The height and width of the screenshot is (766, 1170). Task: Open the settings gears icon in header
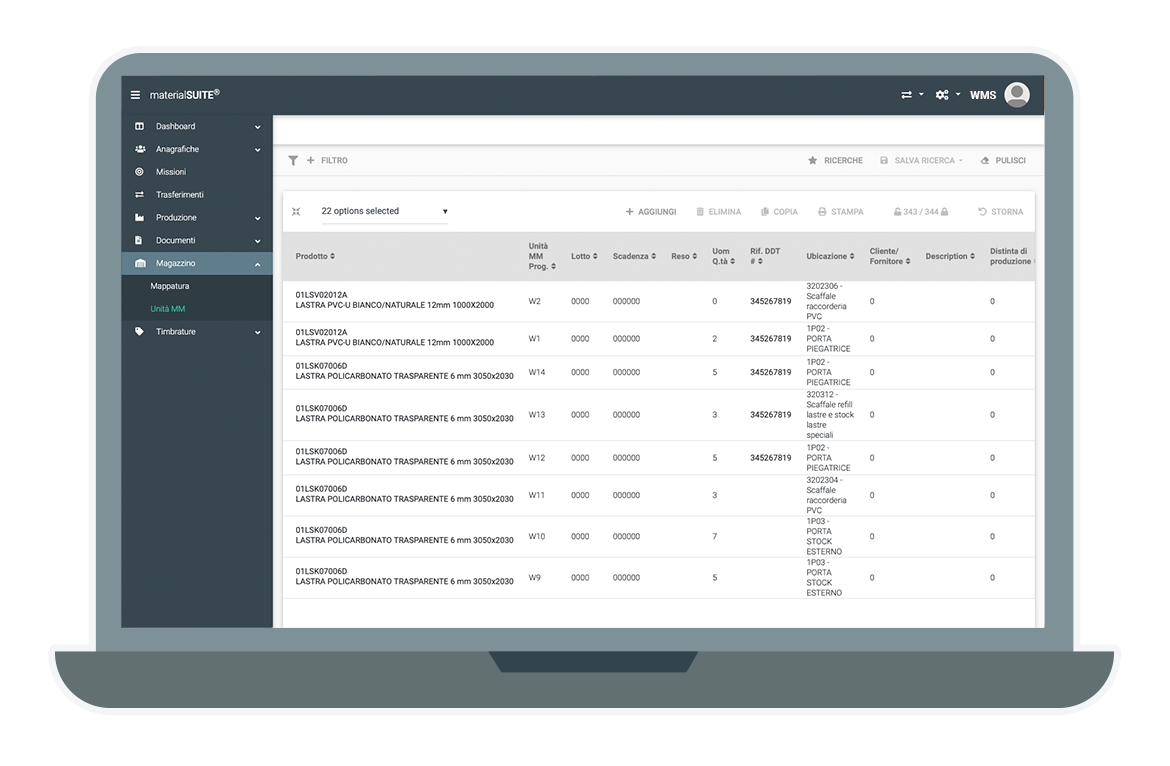tap(942, 95)
